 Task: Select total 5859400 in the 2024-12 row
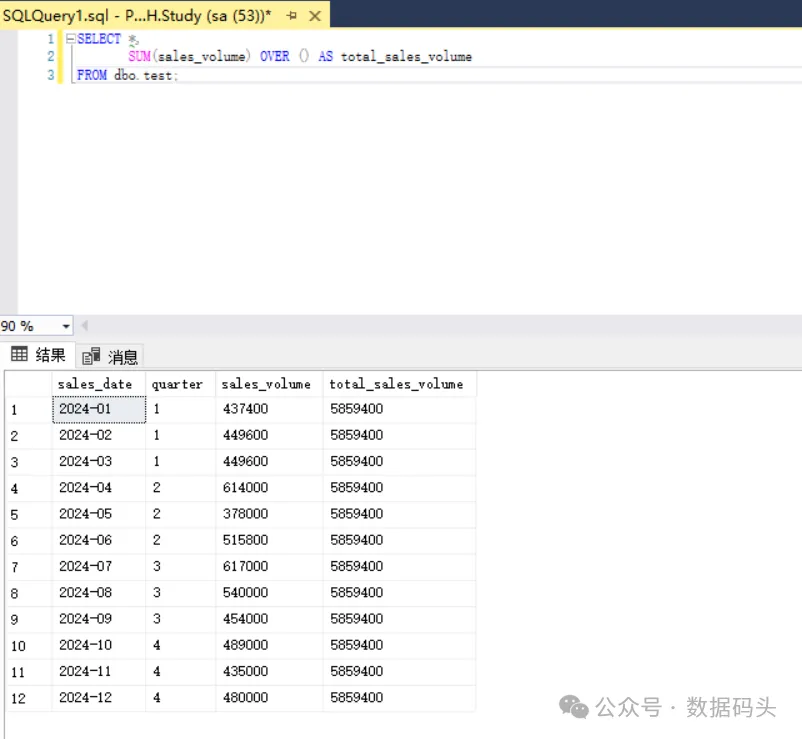tap(399, 698)
